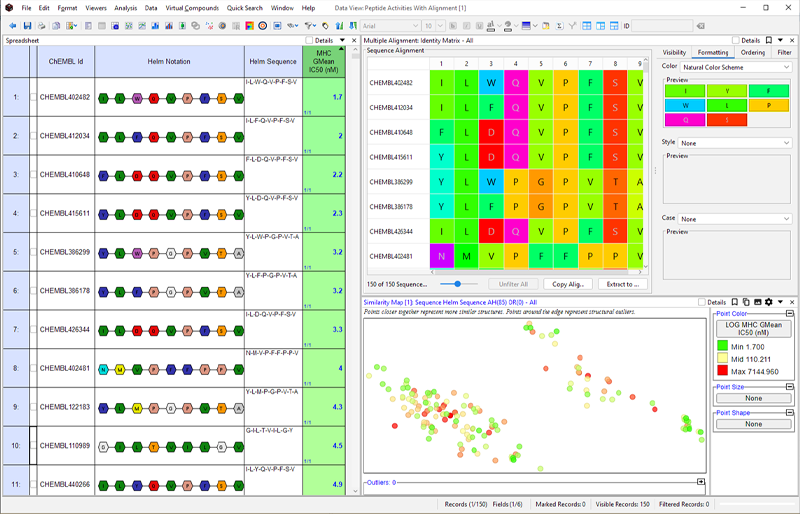Click the green Min 1.700 color swatch
This screenshot has width=800, height=514.
pos(722,347)
